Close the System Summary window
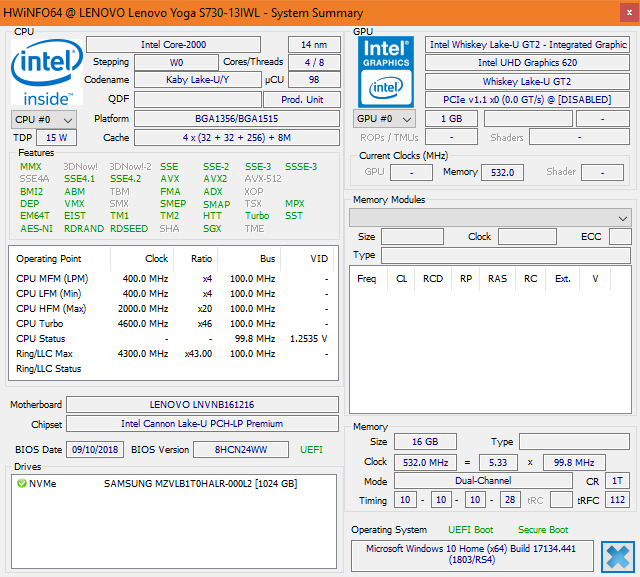The width and height of the screenshot is (640, 577). click(x=629, y=13)
